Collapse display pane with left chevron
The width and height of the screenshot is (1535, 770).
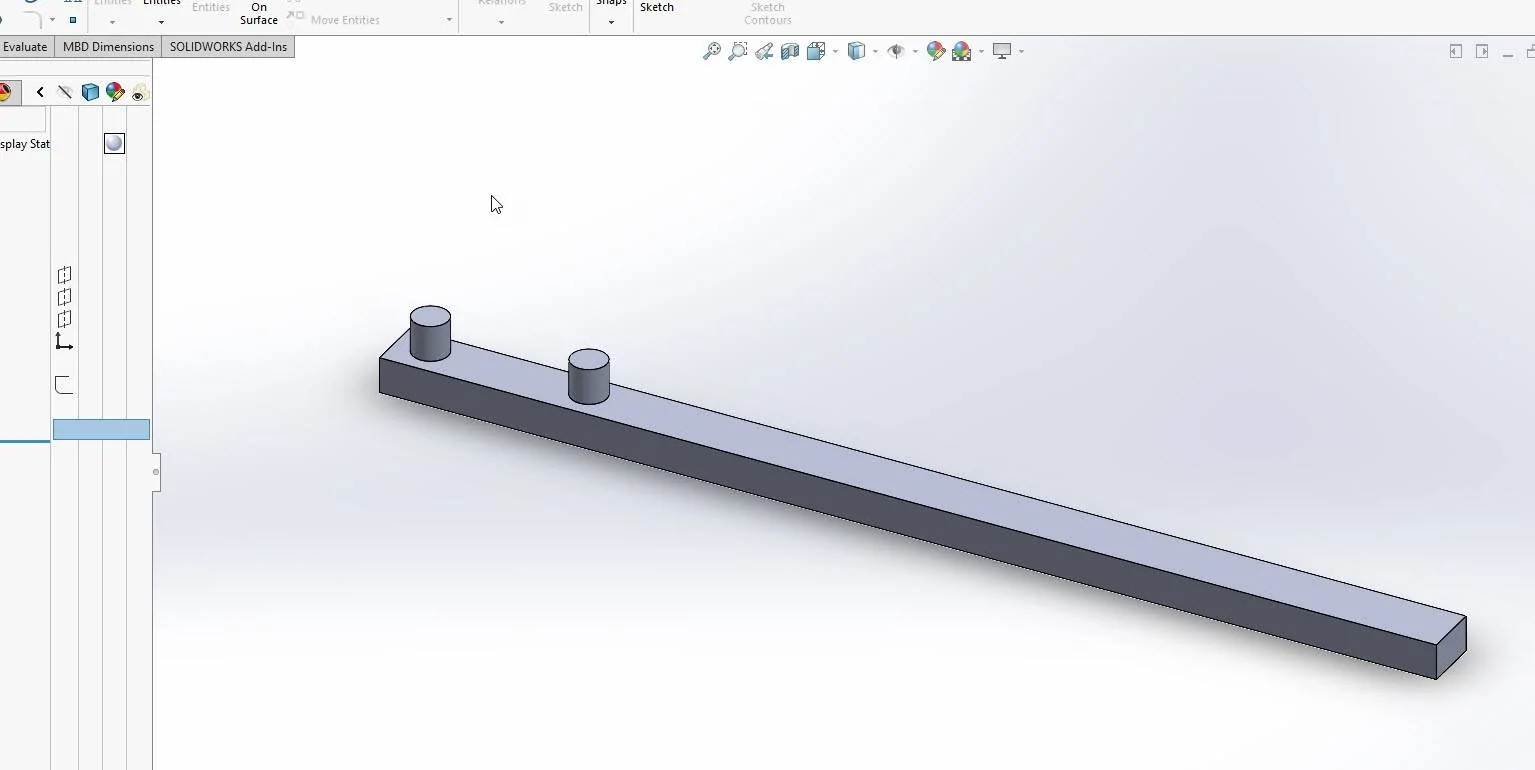click(x=40, y=92)
